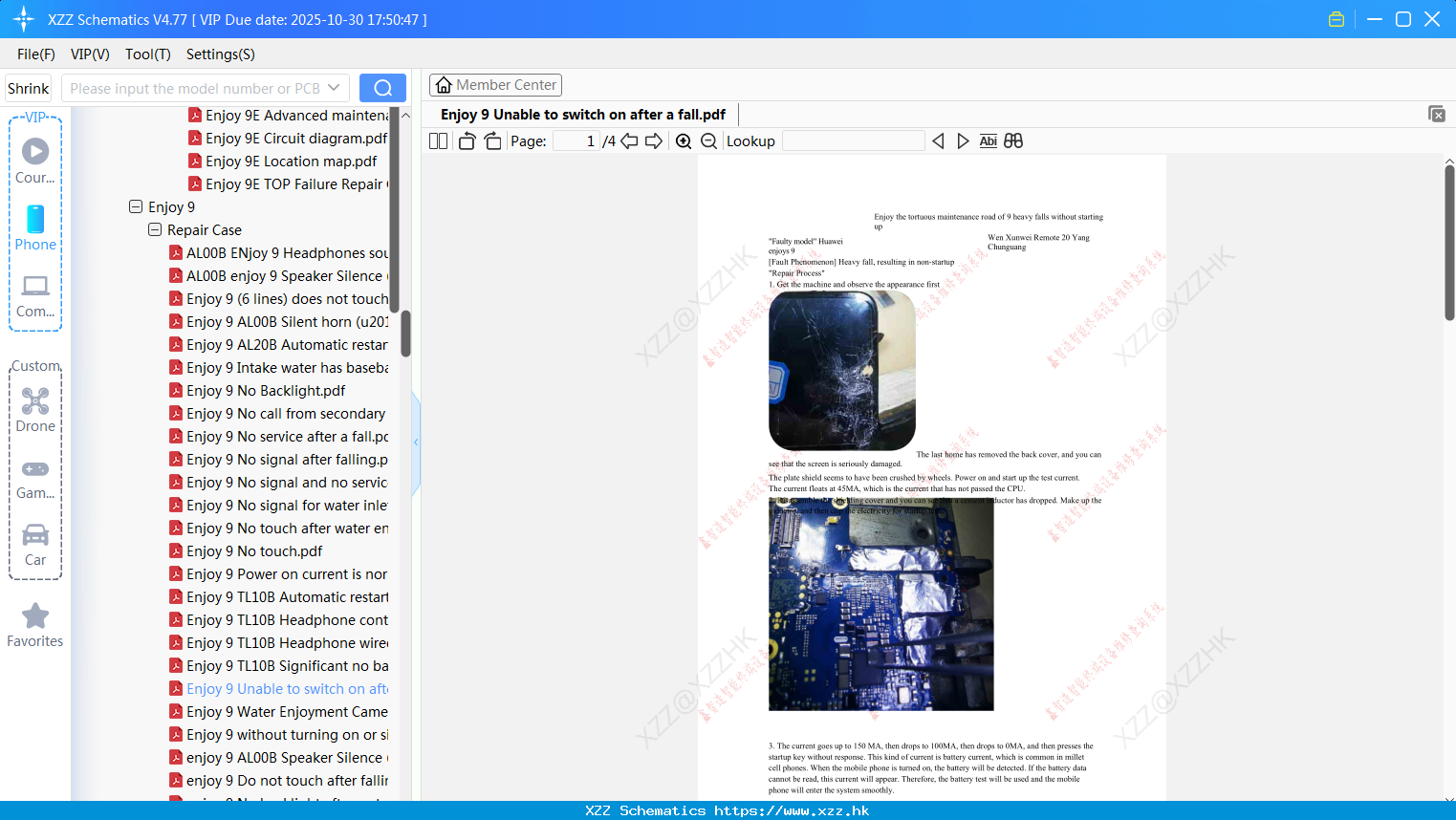
Task: Click the model number input field
Action: click(195, 88)
